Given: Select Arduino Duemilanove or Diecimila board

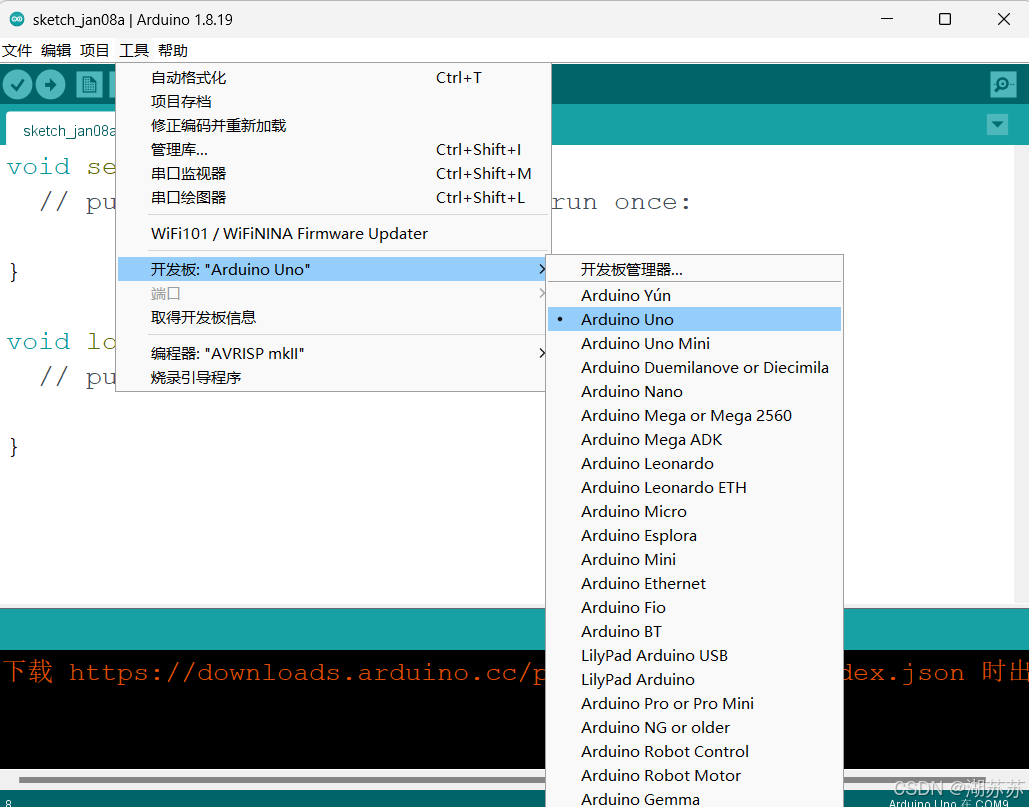Looking at the screenshot, I should pyautogui.click(x=694, y=367).
